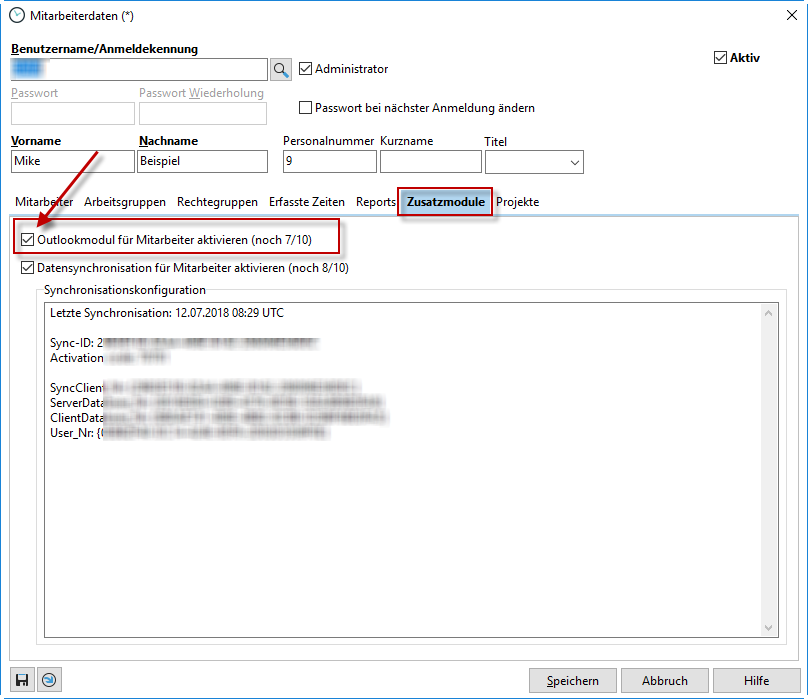Click the floppy disk save icon
Viewport: 808px width, 699px height.
tap(23, 680)
